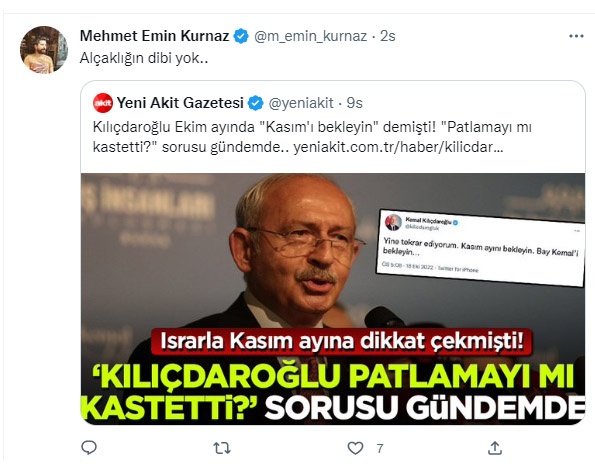This screenshot has width=595, height=471.
Task: Open the @yeniakit handle
Action: [301, 103]
